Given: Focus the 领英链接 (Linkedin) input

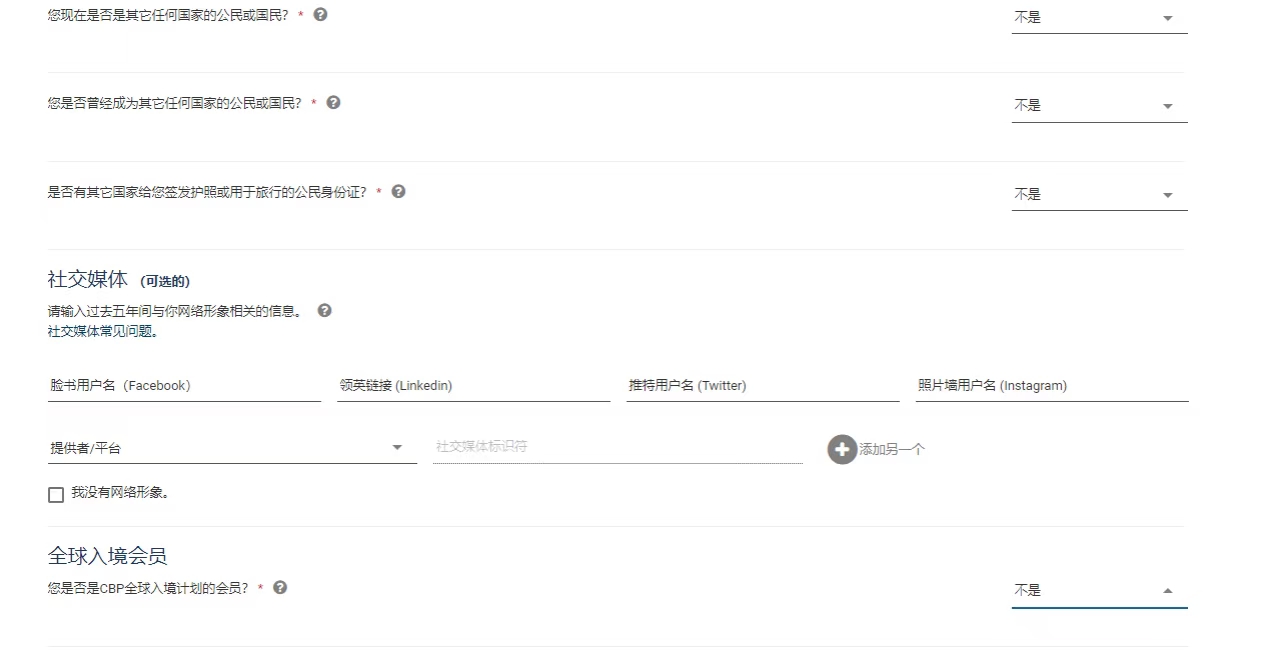Looking at the screenshot, I should (x=473, y=386).
